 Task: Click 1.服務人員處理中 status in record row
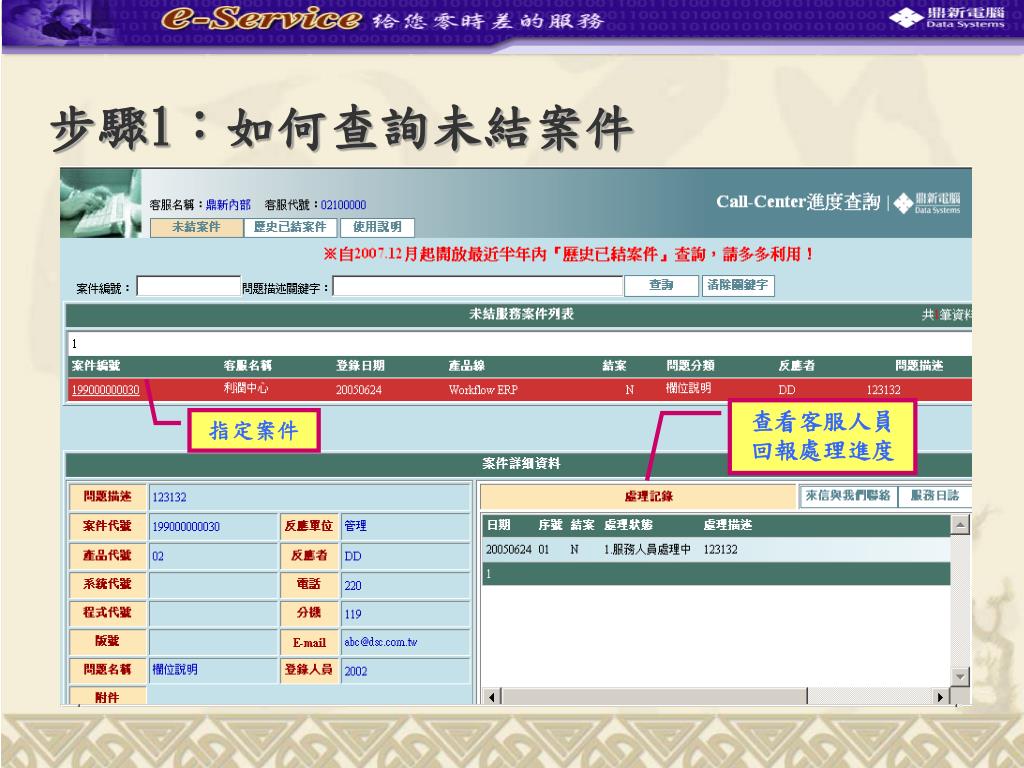[x=647, y=549]
